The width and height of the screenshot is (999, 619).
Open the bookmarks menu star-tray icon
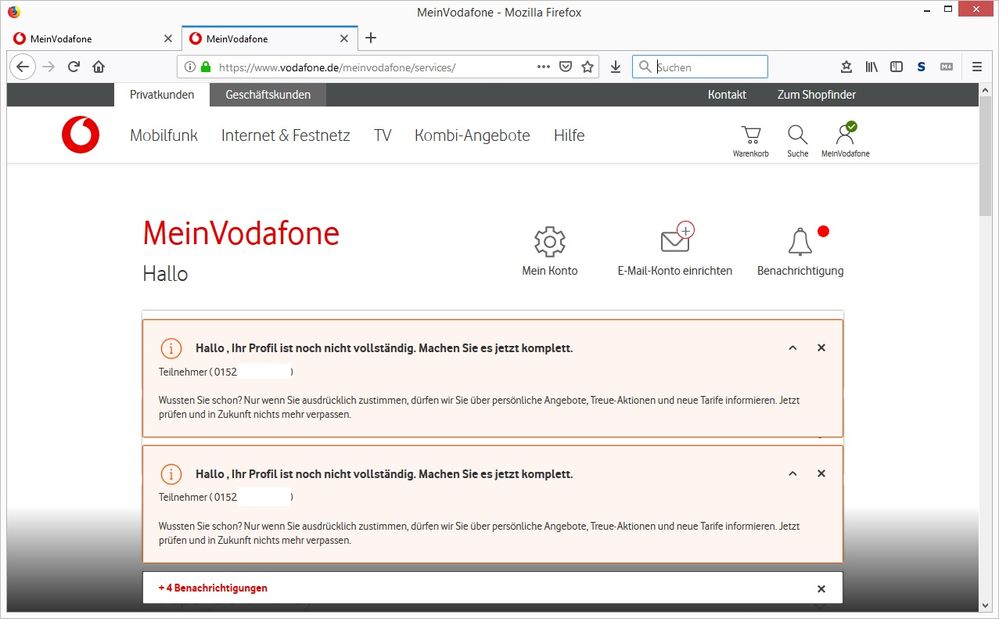(846, 67)
